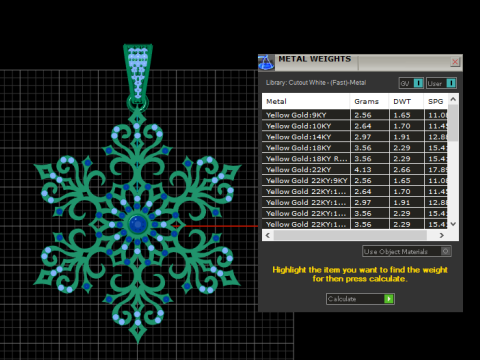Click the Metal Weights scale icon

(266, 63)
